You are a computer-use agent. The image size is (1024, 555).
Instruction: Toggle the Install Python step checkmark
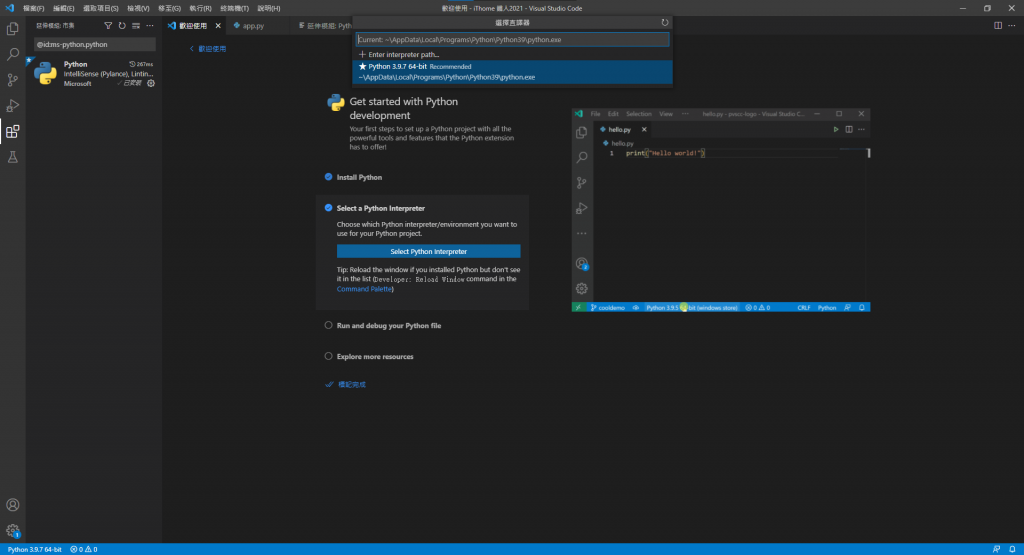pyautogui.click(x=328, y=177)
